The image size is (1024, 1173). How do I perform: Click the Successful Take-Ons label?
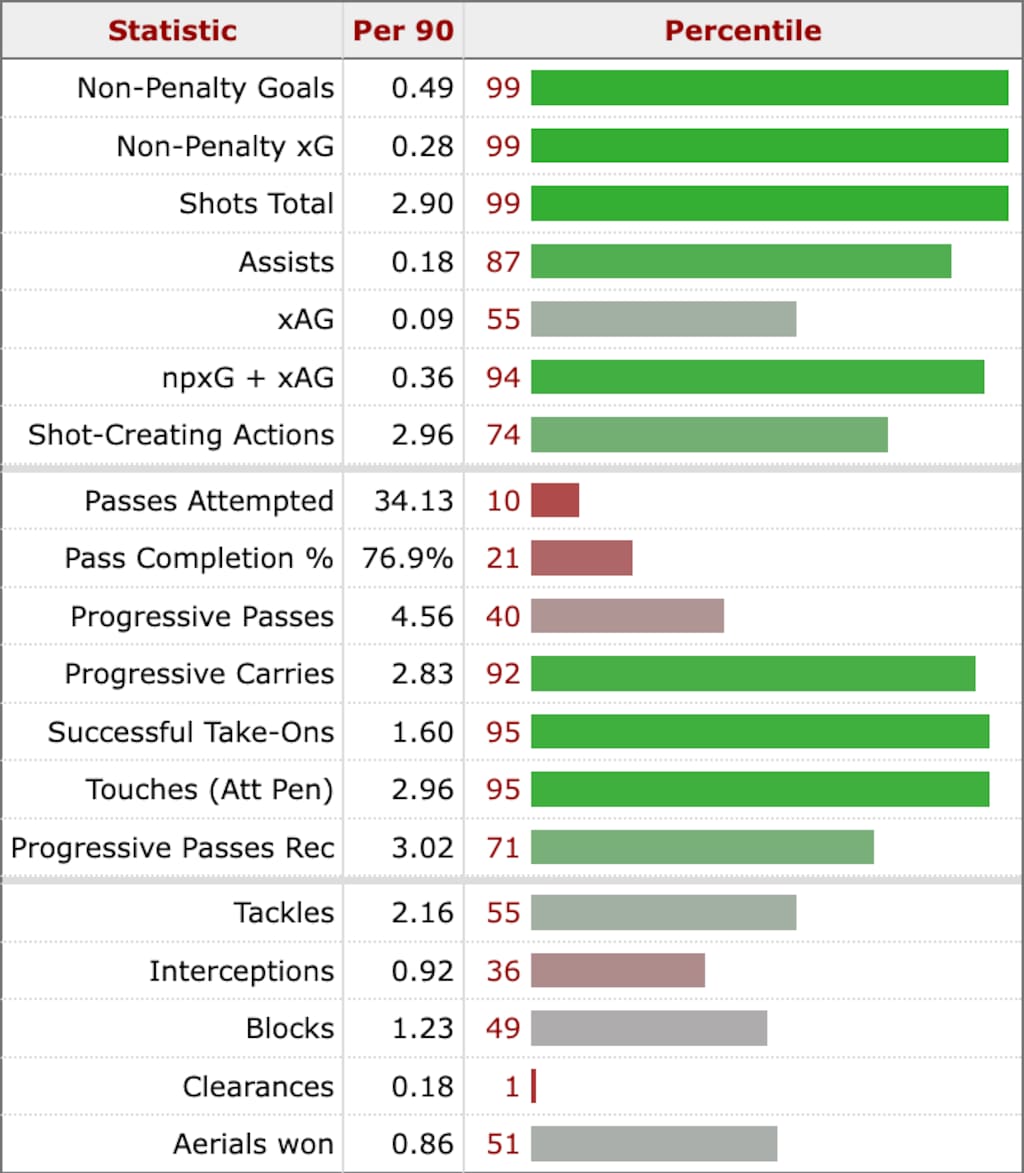[191, 732]
